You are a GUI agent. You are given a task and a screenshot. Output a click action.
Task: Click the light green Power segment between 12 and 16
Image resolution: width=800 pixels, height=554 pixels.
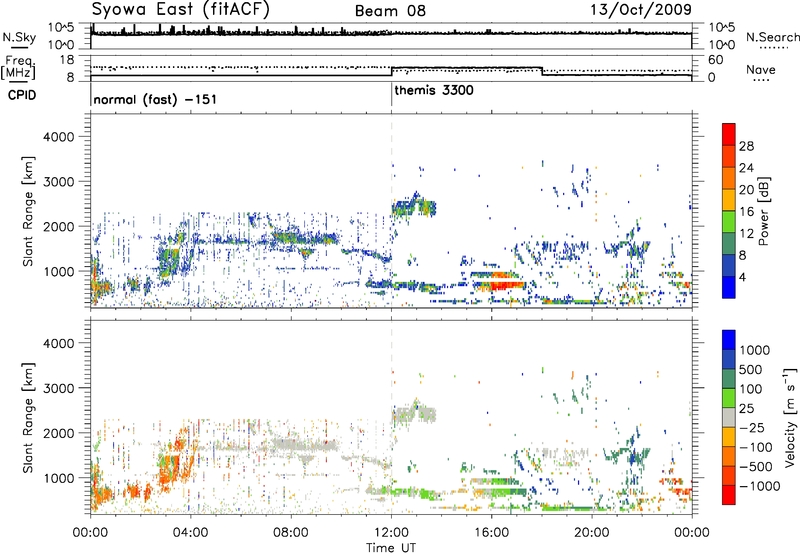[729, 221]
